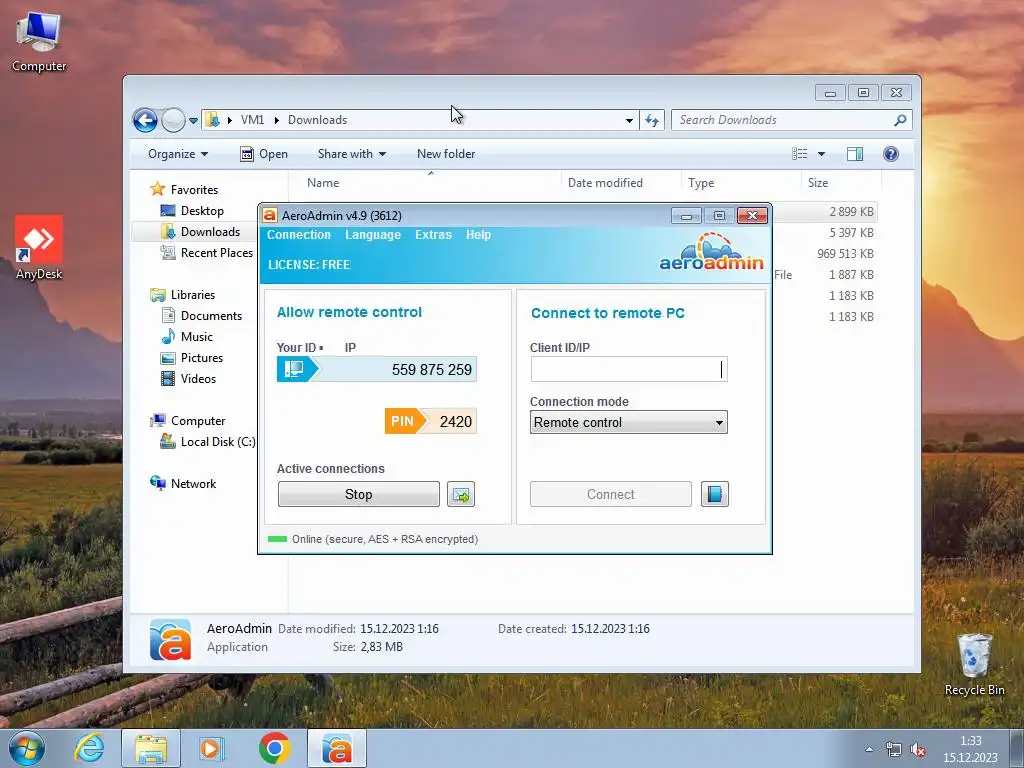This screenshot has width=1024, height=768.
Task: Click the AnyDesk desktop shortcut
Action: (x=39, y=248)
